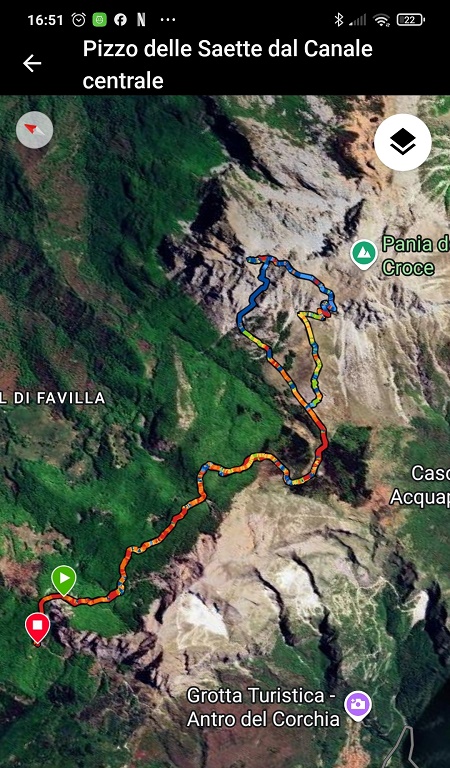Open the alarm clock status icon
The width and height of the screenshot is (450, 768).
click(x=78, y=20)
